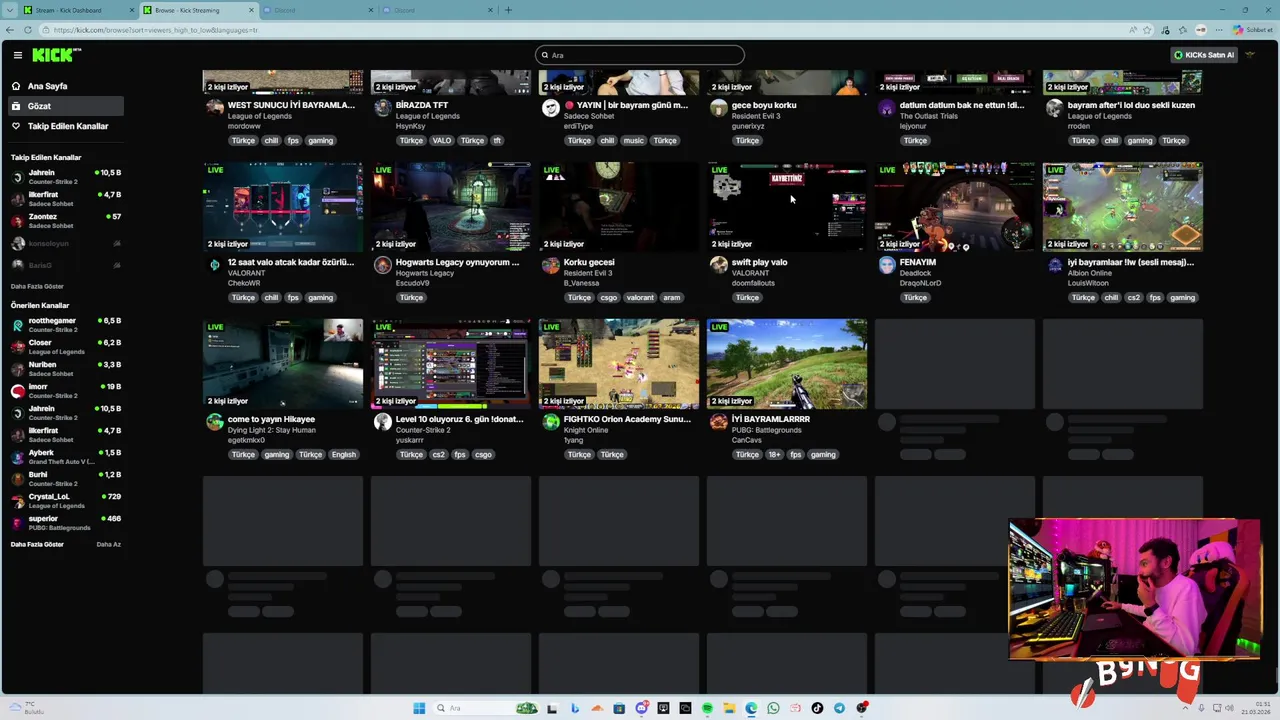
Task: Open Ayberk recommended channel
Action: (65, 456)
